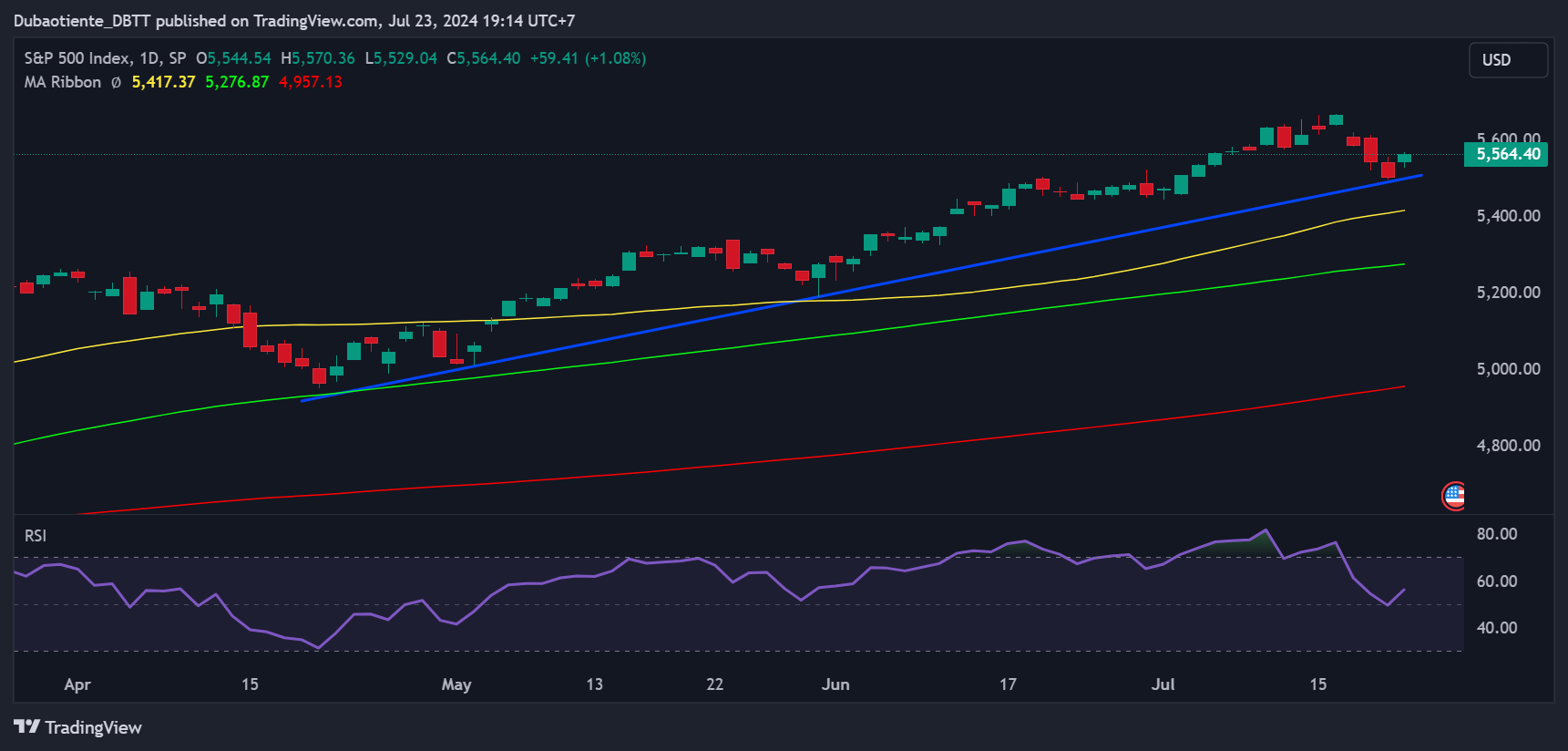Click the Apr label on time axis
Viewport: 1568px width, 751px height.
pos(77,684)
